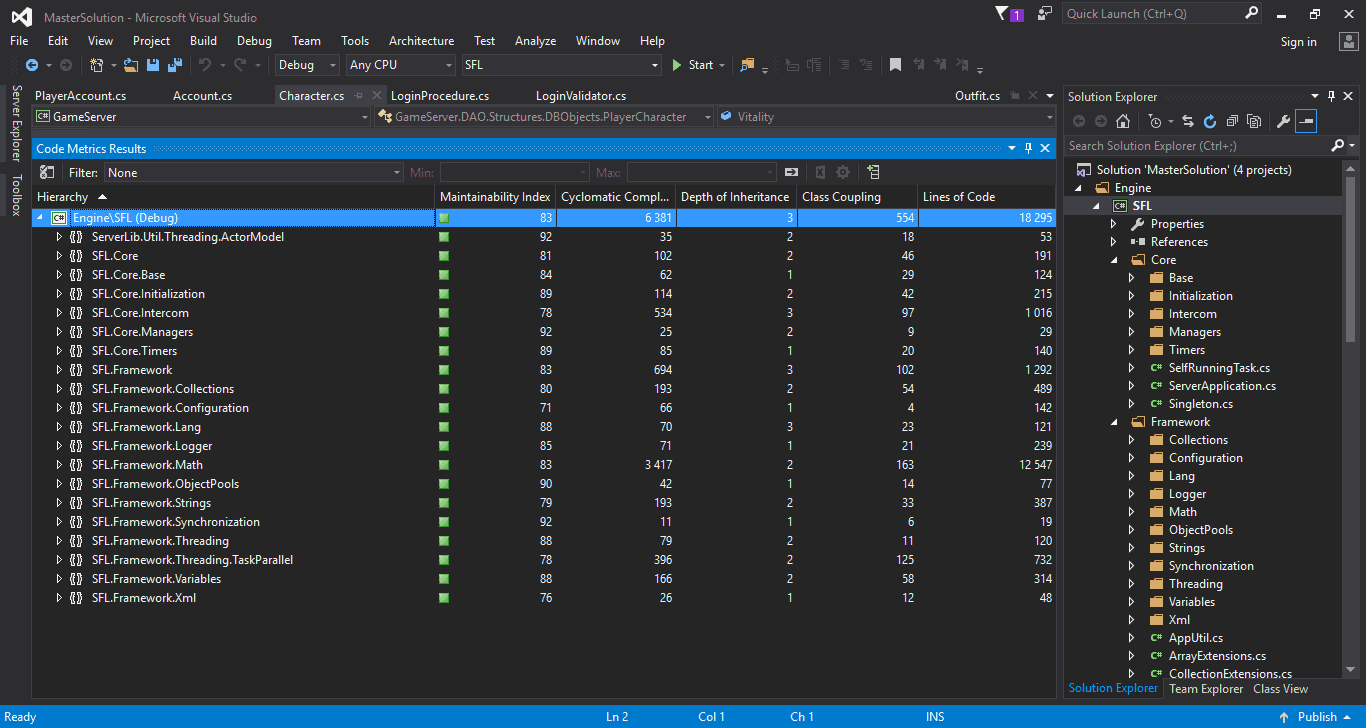Open metrics results in Excel icon
The image size is (1366, 728).
(820, 172)
